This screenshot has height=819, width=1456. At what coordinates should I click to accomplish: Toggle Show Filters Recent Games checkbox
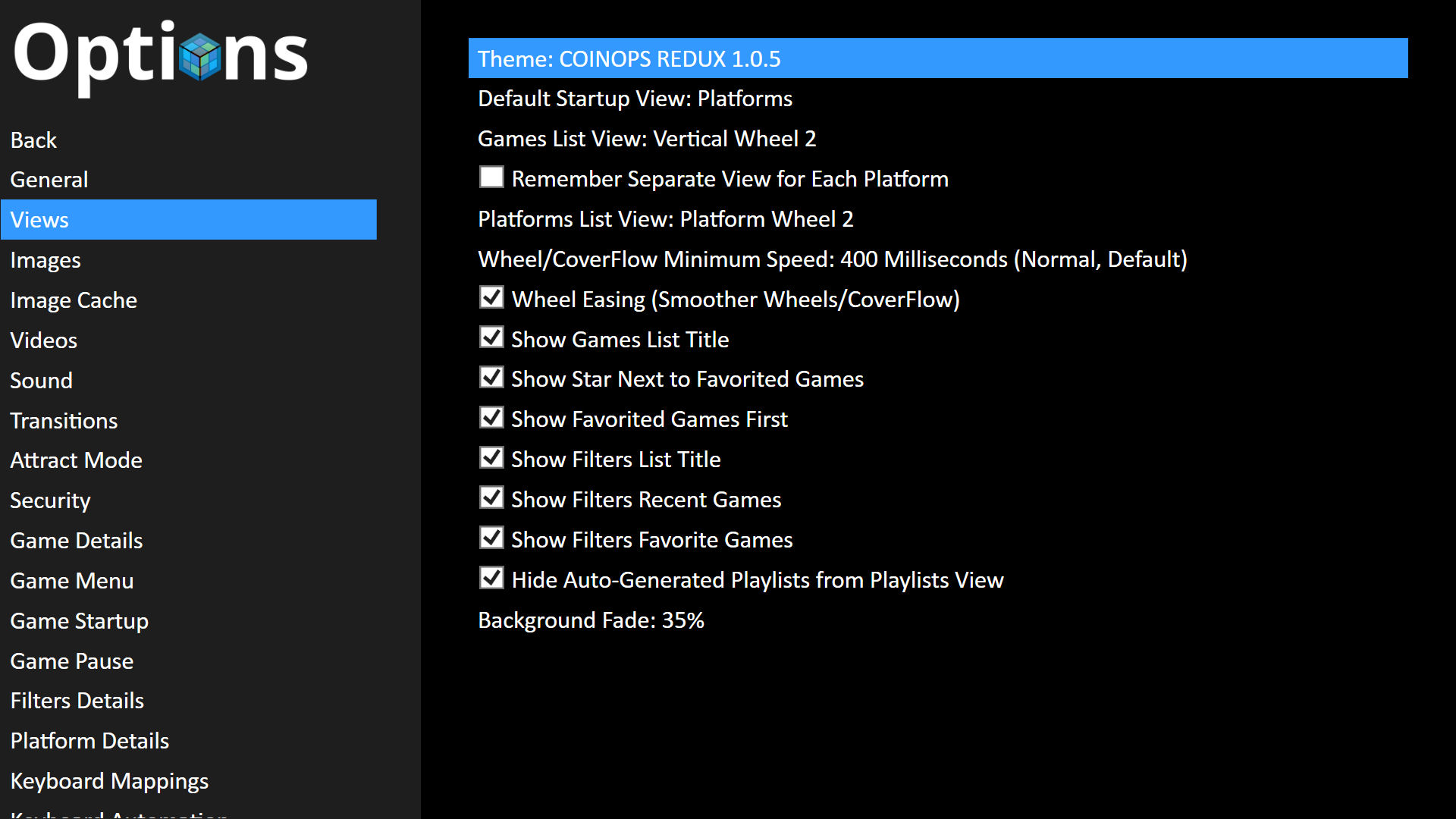pos(491,498)
